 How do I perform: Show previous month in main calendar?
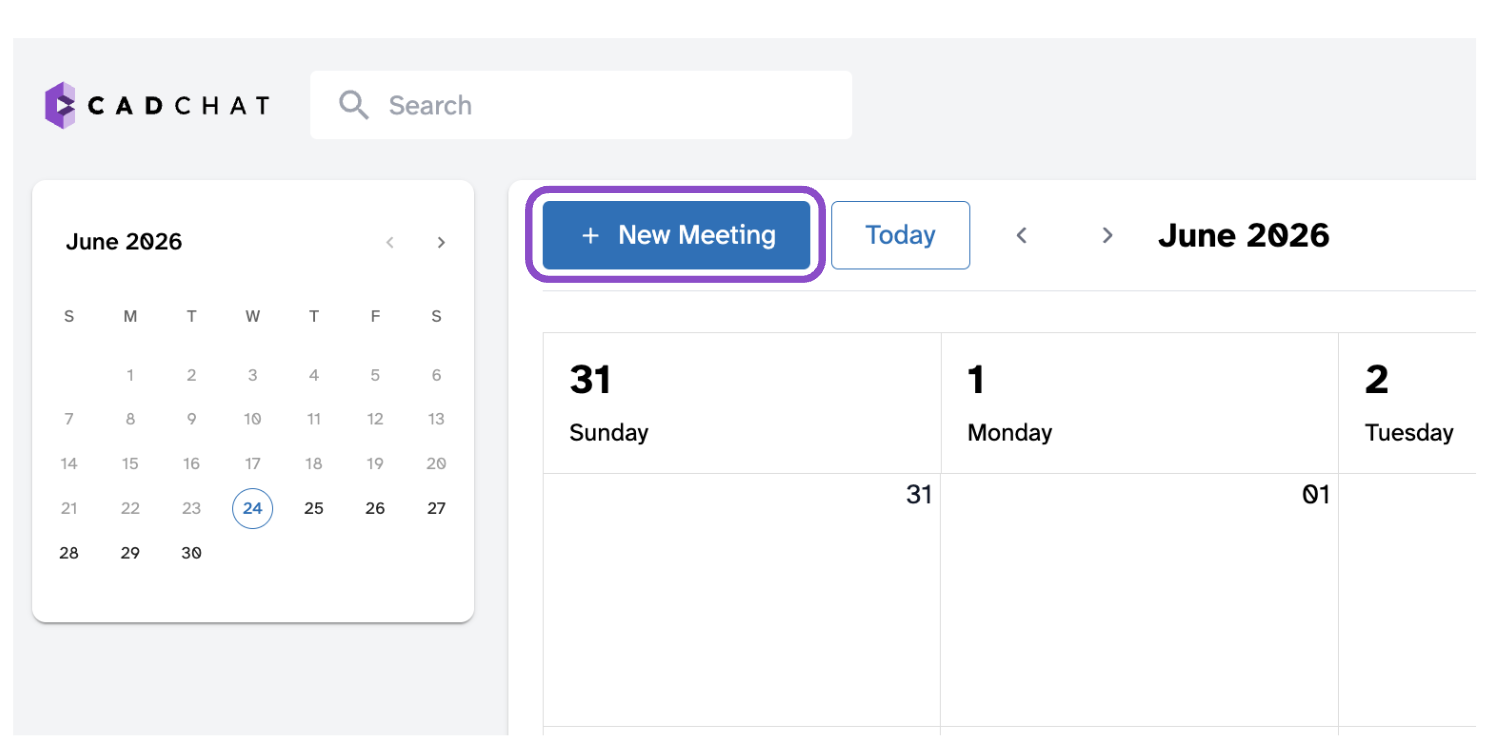click(x=1021, y=235)
